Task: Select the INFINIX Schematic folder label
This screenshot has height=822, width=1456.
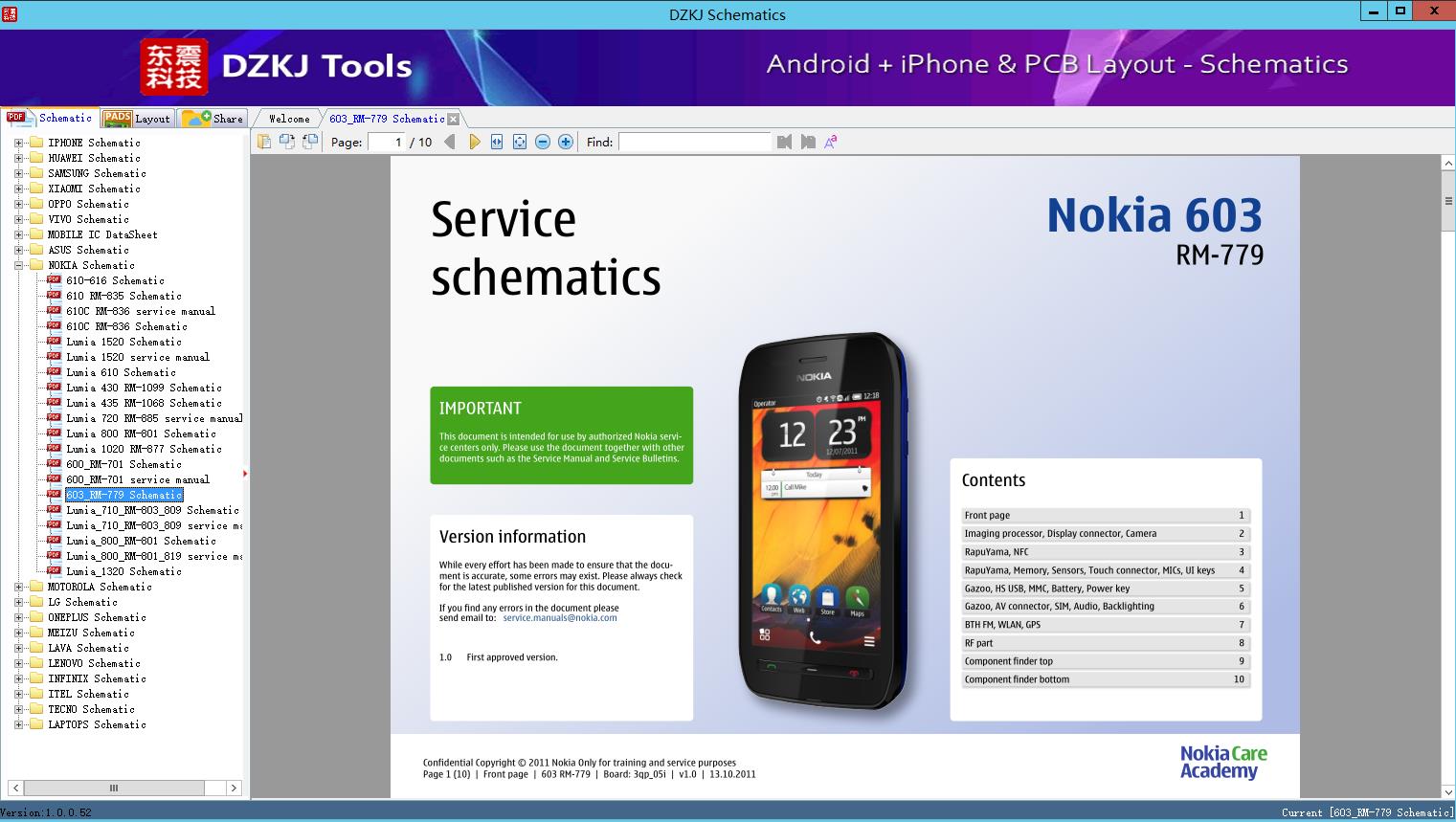Action: coord(97,678)
